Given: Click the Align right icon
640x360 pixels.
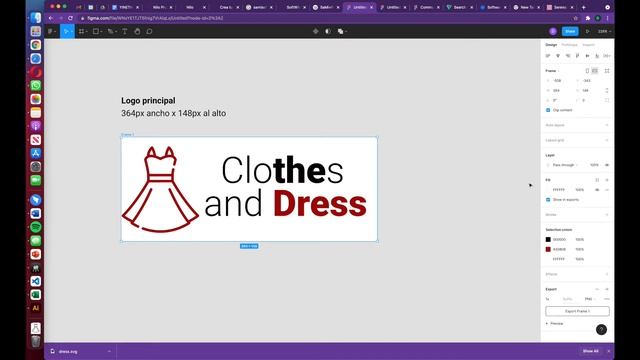Looking at the screenshot, I should pyautogui.click(x=567, y=56).
